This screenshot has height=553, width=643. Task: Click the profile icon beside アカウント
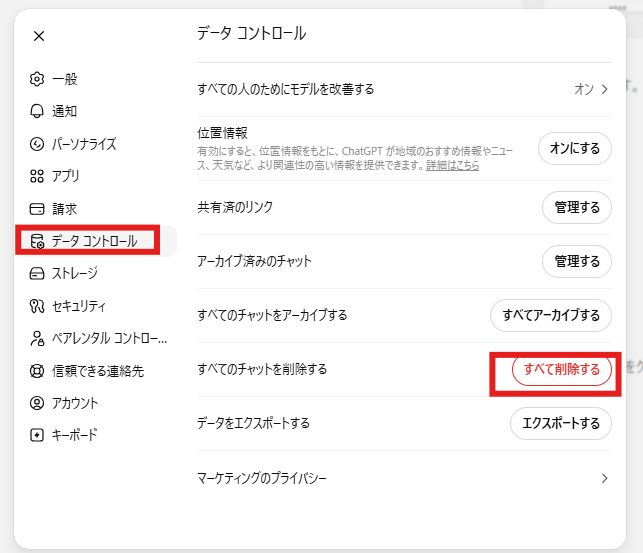tap(37, 403)
